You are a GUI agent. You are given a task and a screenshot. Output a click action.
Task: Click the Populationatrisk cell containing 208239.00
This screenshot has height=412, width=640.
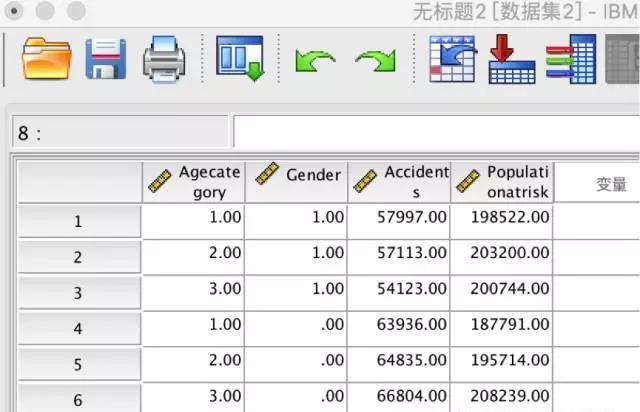click(502, 397)
